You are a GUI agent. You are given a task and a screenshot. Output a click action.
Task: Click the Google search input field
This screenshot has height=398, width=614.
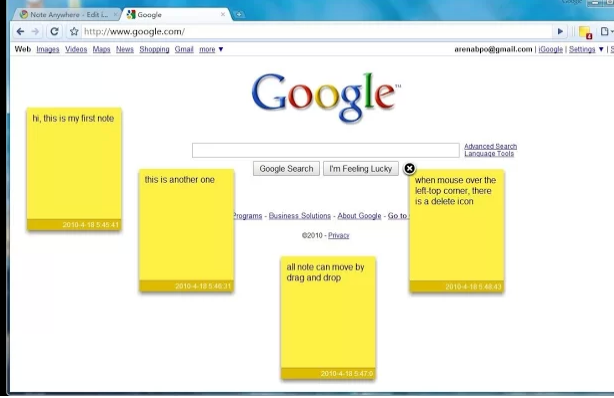326,150
